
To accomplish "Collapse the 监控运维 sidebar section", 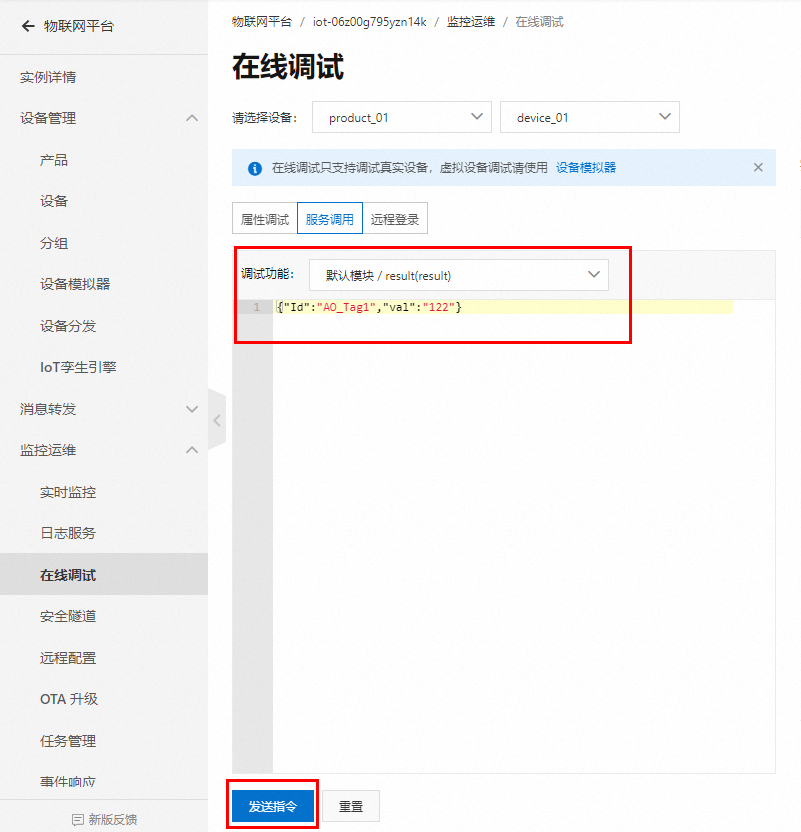I will pos(191,450).
